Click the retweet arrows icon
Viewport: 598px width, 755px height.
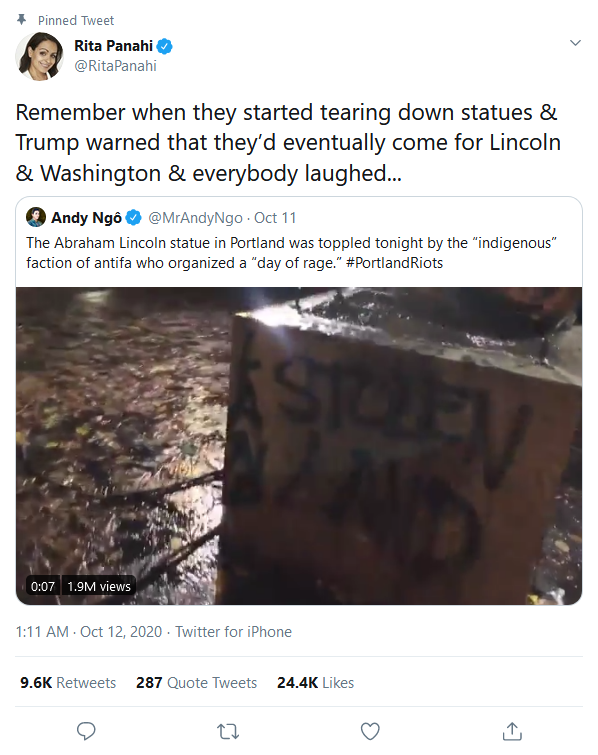pyautogui.click(x=228, y=732)
